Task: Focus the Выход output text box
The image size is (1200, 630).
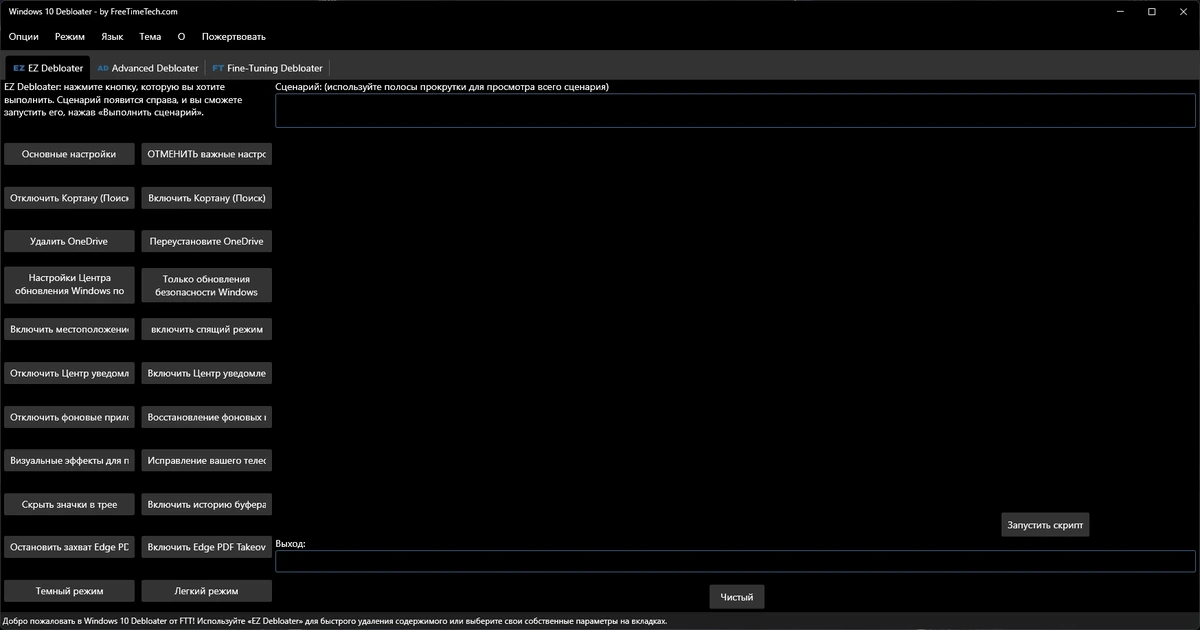Action: [x=735, y=561]
